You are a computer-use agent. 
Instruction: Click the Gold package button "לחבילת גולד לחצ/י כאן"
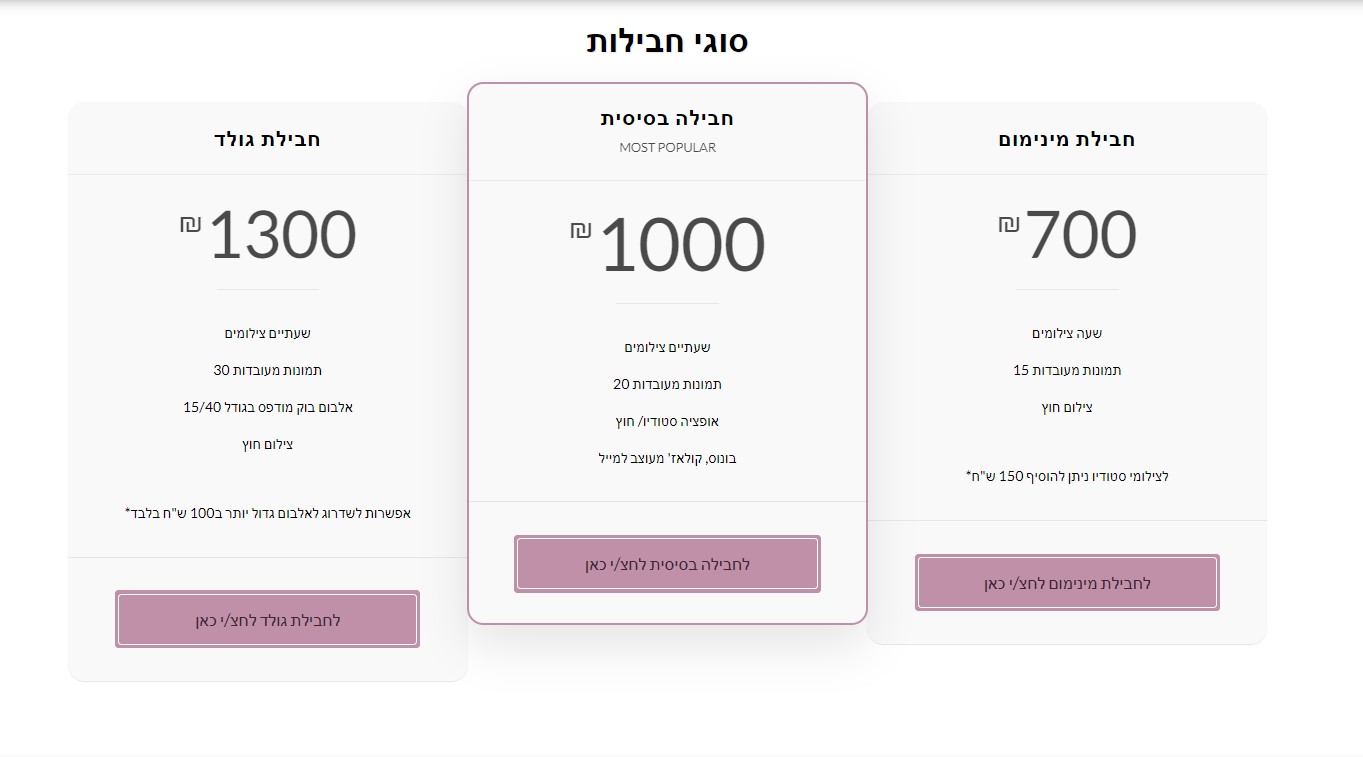click(267, 620)
